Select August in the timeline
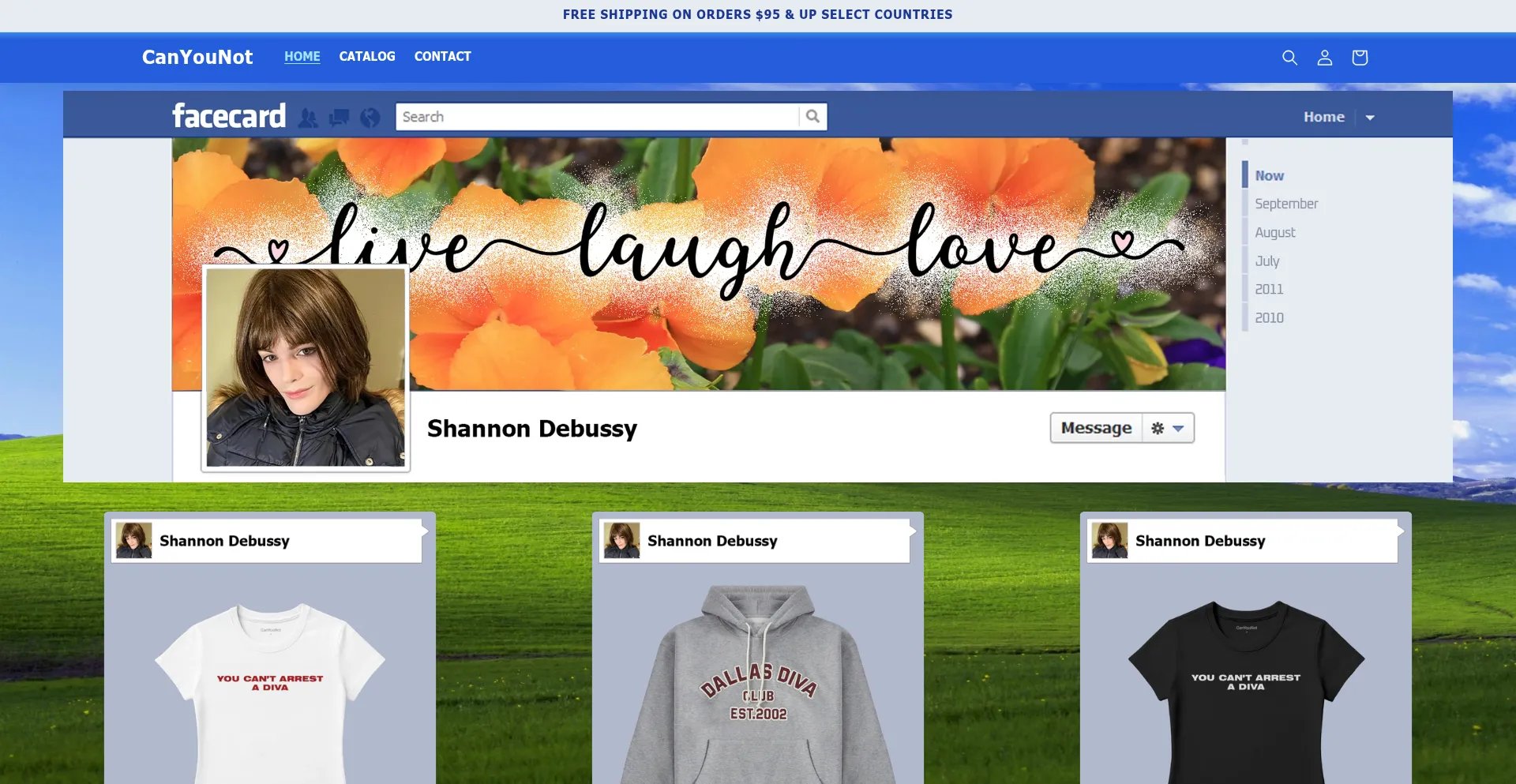 (x=1275, y=233)
